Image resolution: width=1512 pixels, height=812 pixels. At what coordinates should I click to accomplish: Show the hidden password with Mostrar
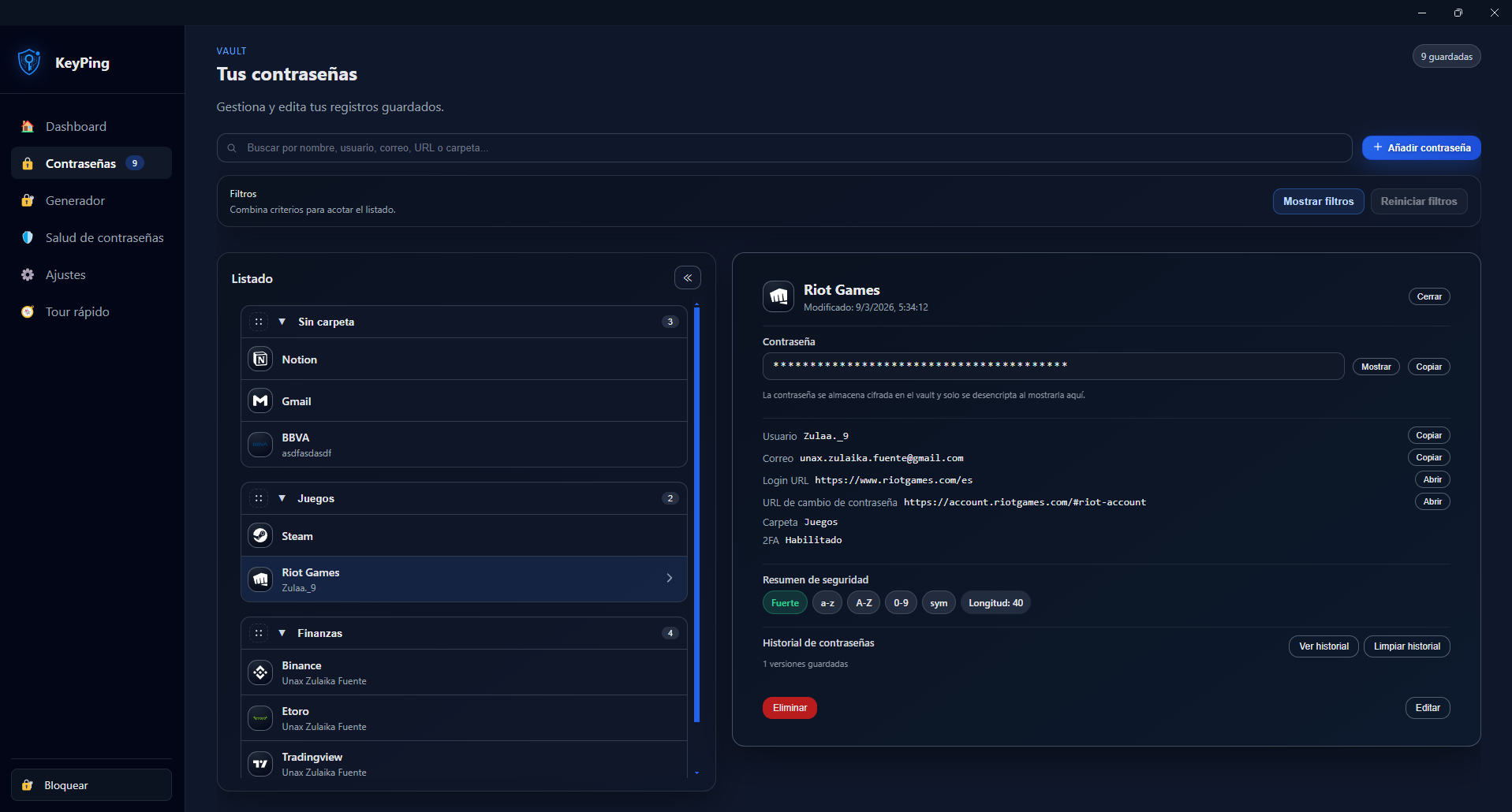1376,366
